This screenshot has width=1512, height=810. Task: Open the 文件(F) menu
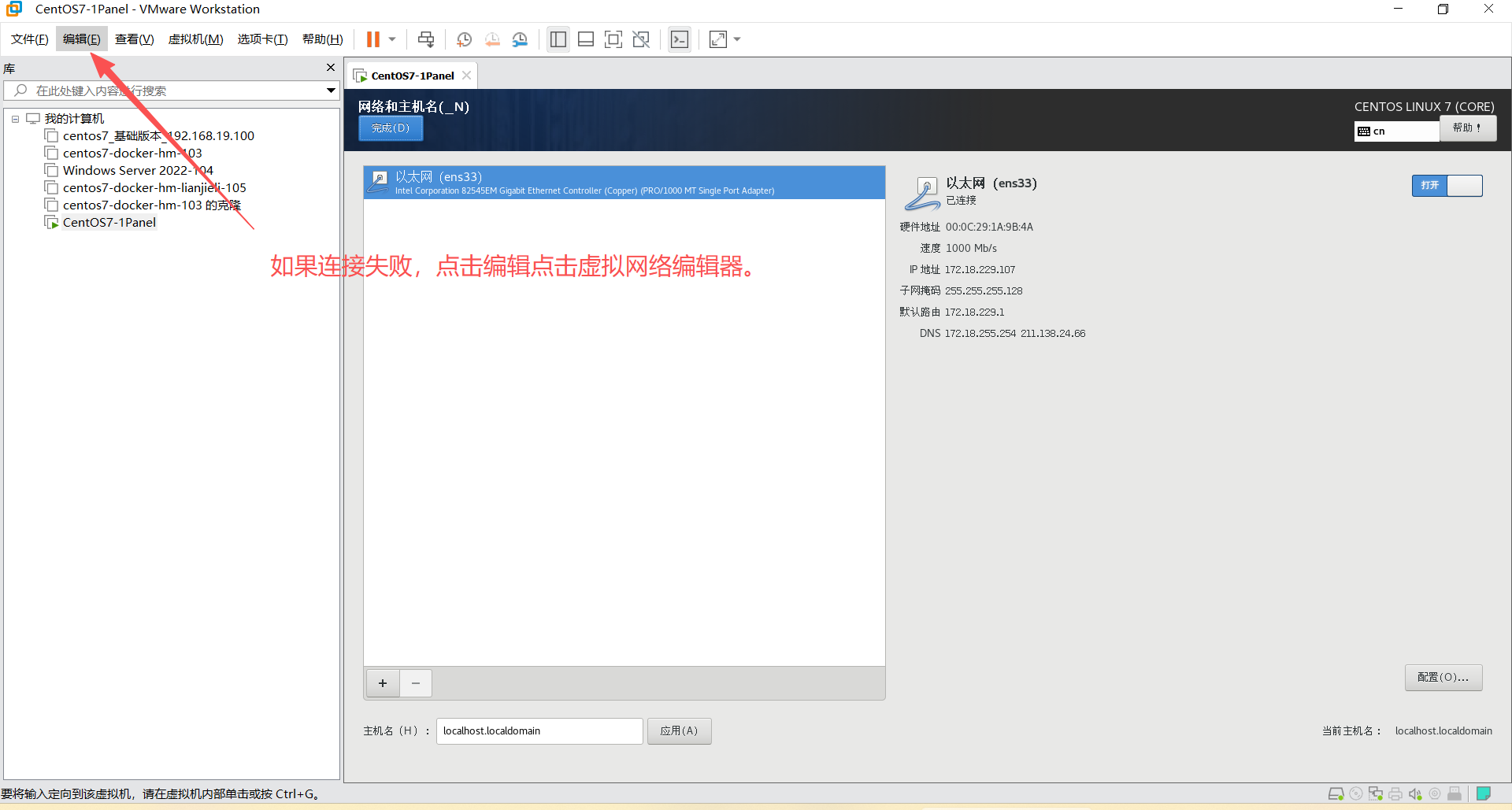coord(30,39)
